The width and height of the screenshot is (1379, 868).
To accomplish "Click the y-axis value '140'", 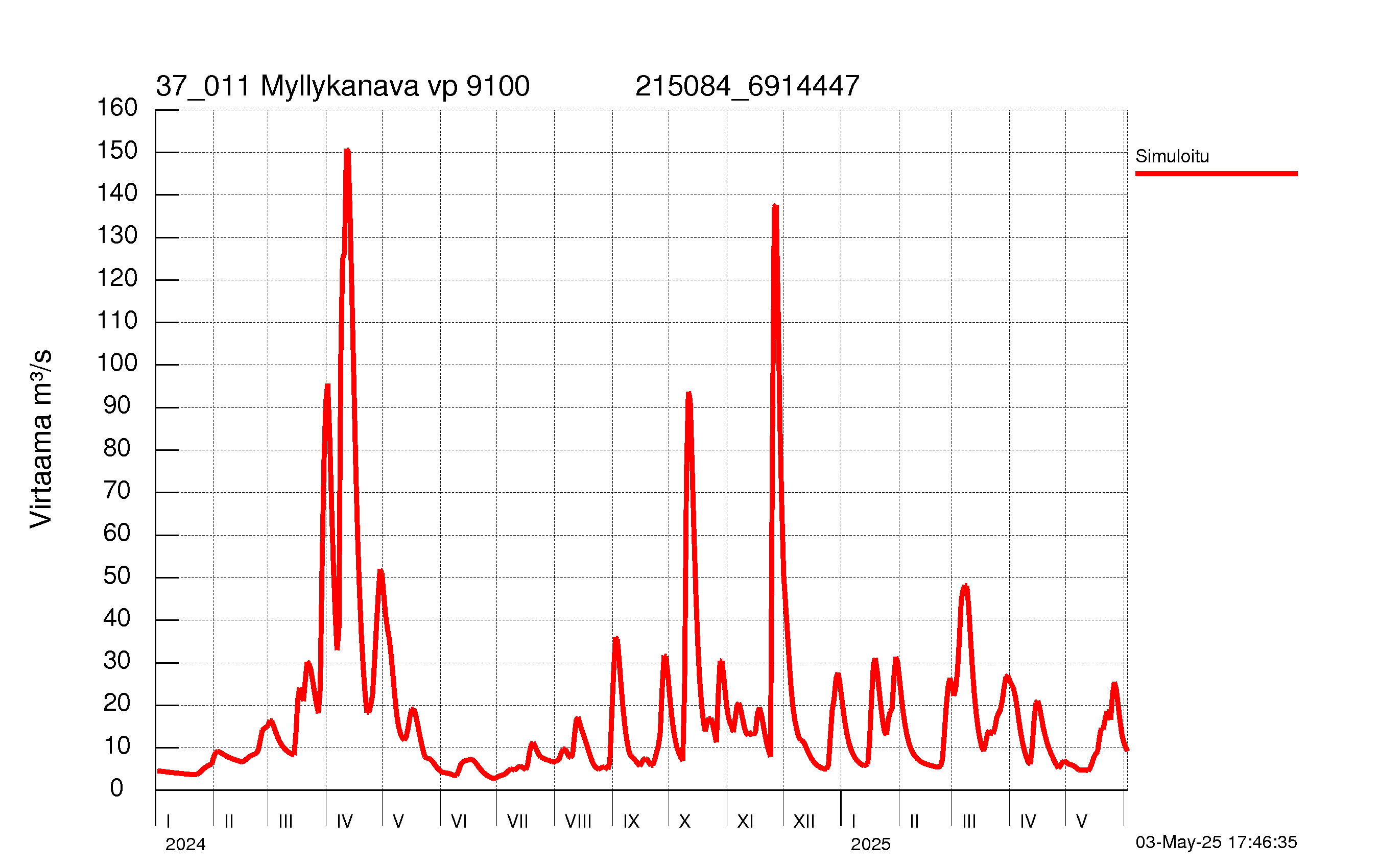I will [117, 193].
